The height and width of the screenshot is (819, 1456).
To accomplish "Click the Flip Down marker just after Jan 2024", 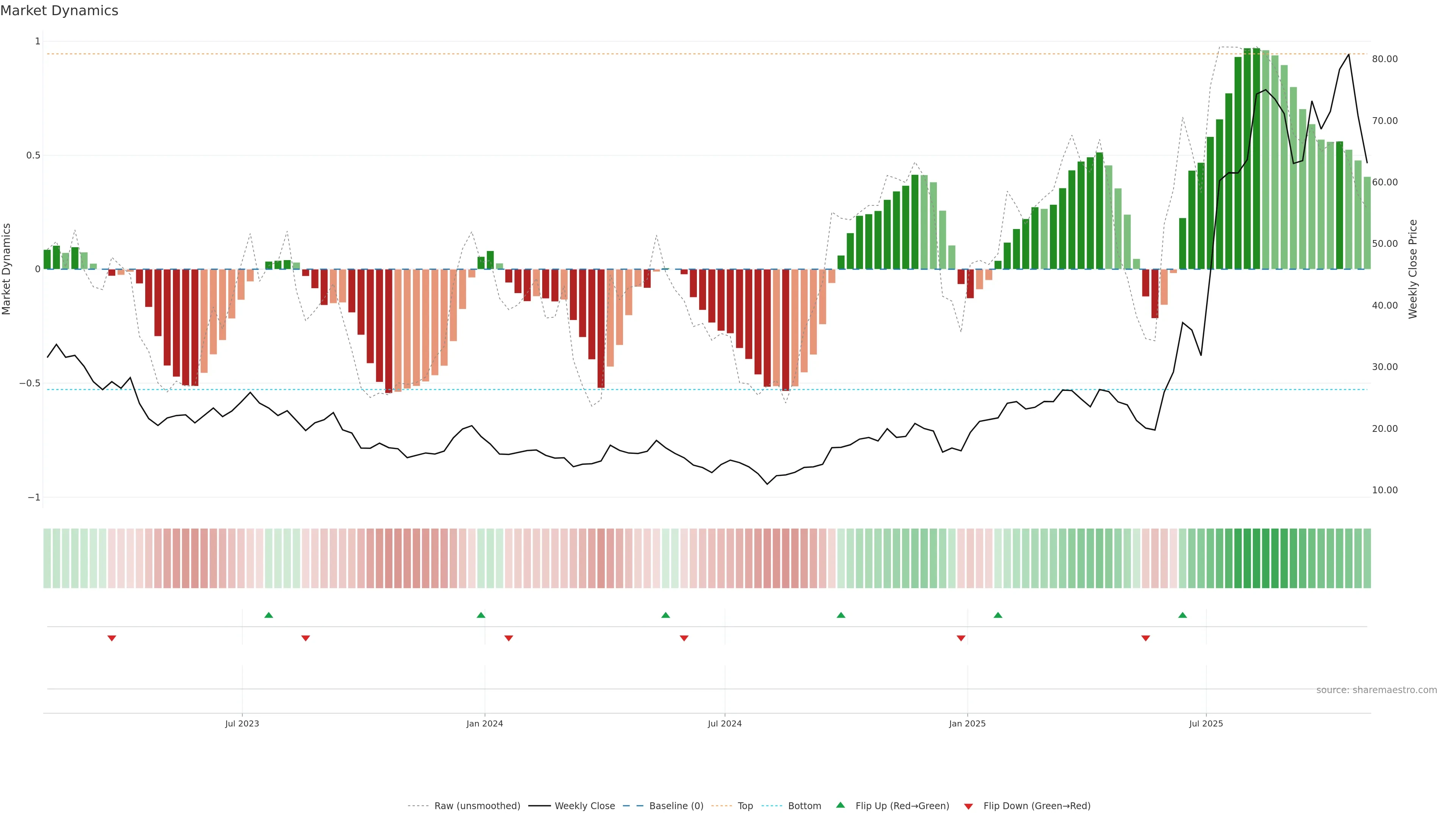I will coord(509,638).
